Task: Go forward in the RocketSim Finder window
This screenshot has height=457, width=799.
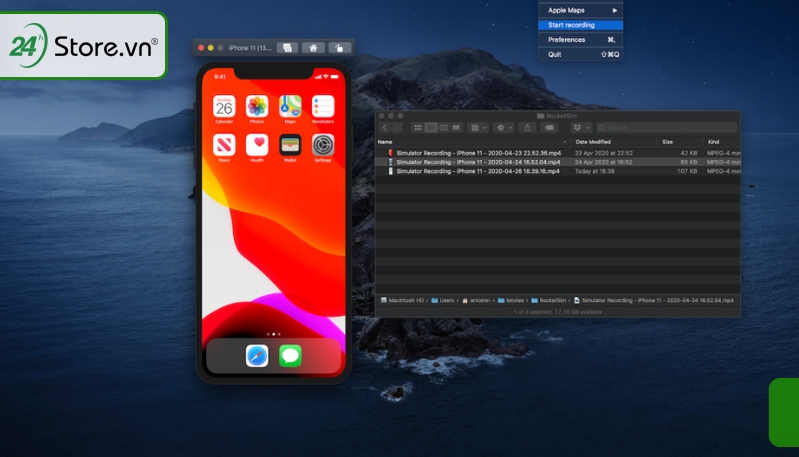Action: point(397,127)
